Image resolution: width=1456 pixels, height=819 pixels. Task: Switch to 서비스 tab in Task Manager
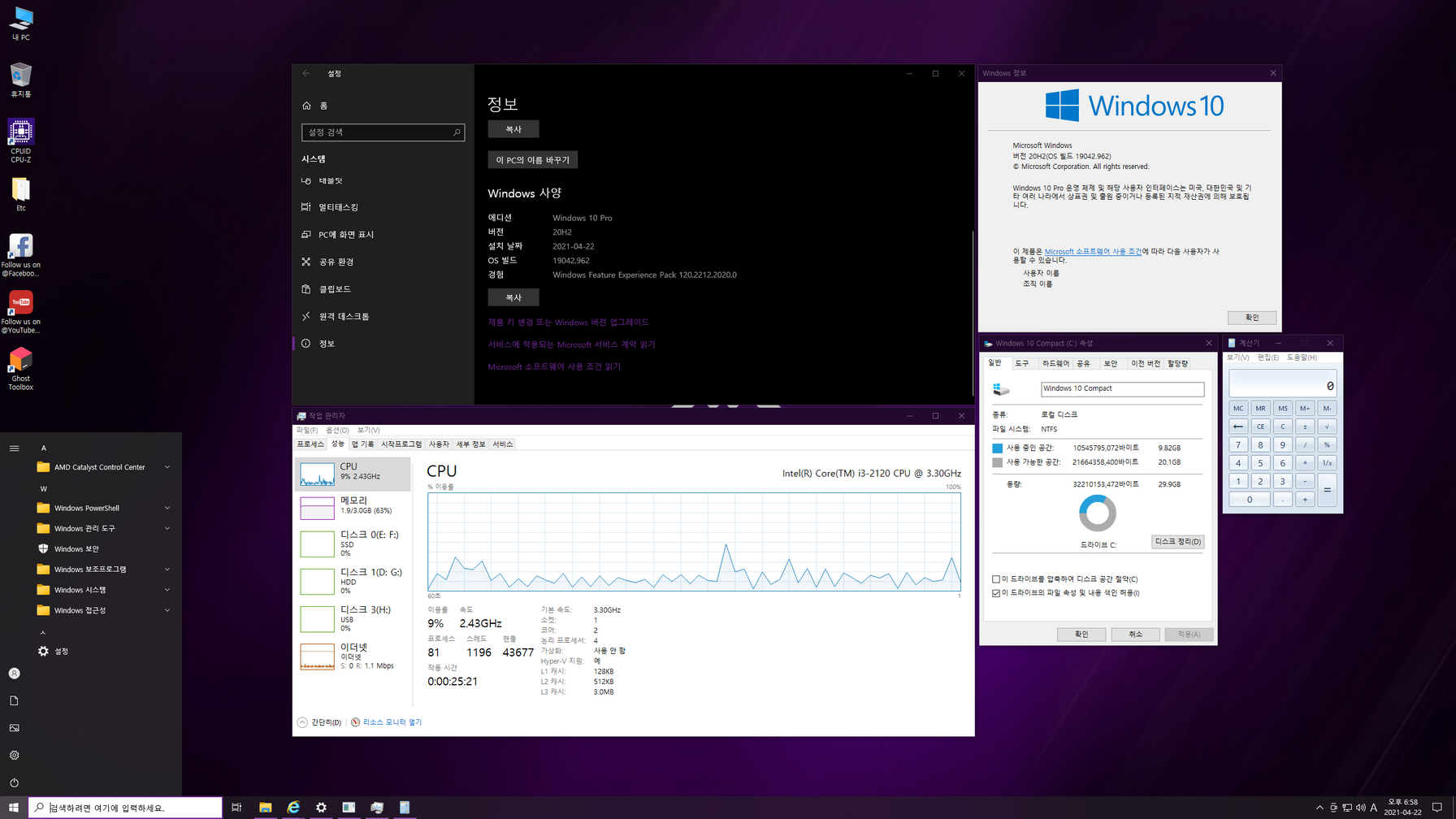click(x=503, y=444)
